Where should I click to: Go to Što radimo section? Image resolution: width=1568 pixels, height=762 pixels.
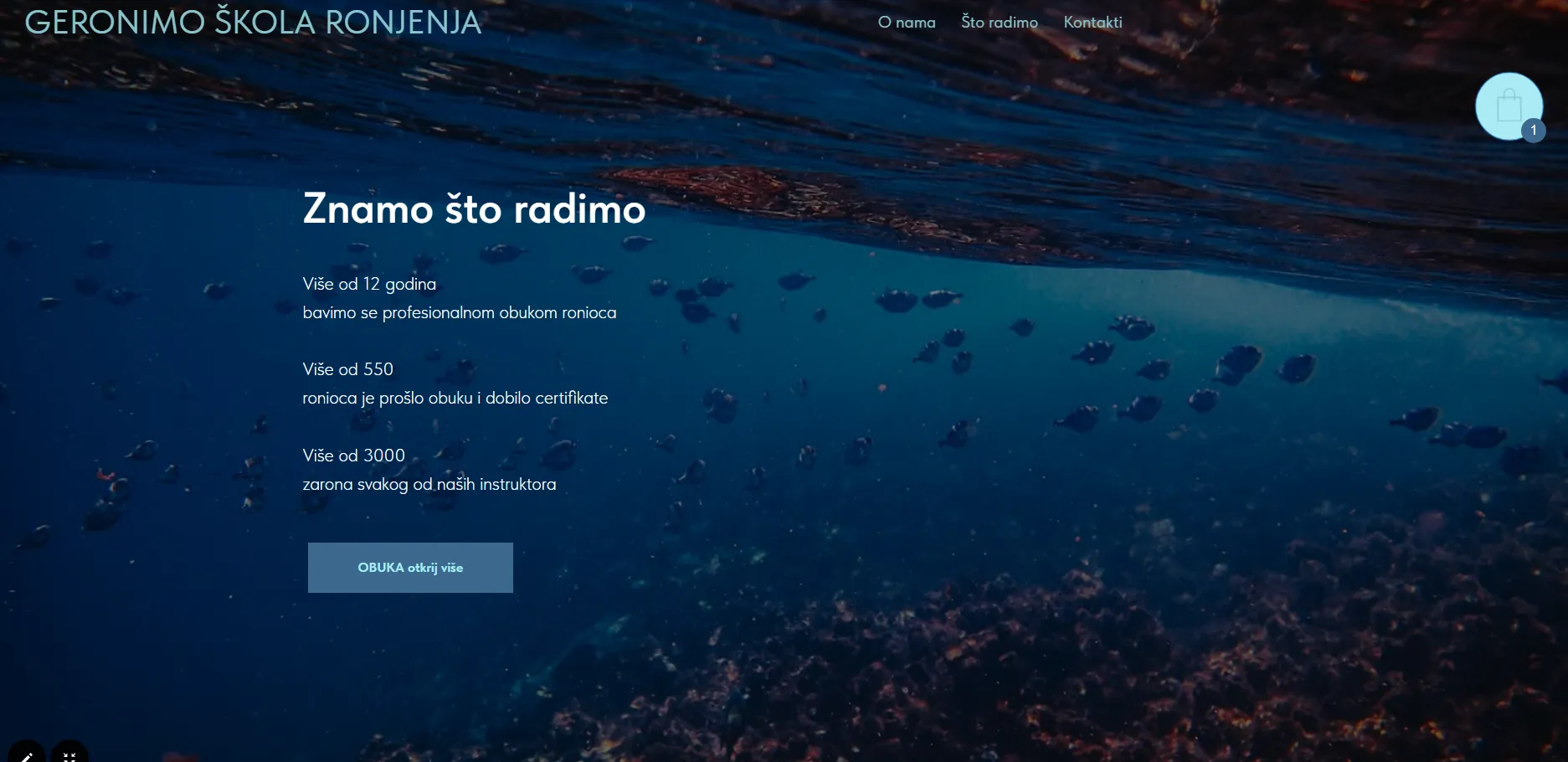click(x=999, y=23)
